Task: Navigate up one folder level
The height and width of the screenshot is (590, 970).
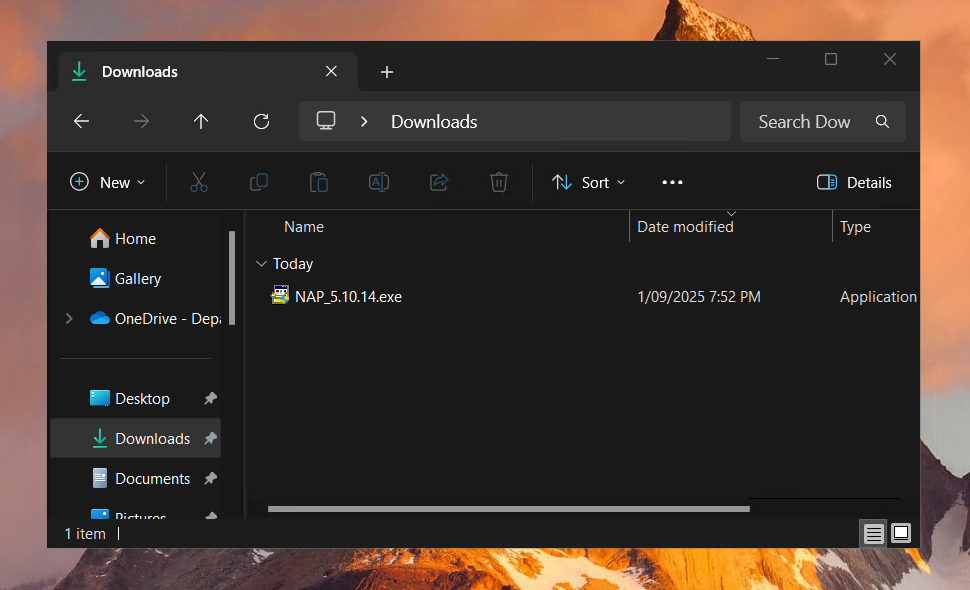Action: (201, 121)
